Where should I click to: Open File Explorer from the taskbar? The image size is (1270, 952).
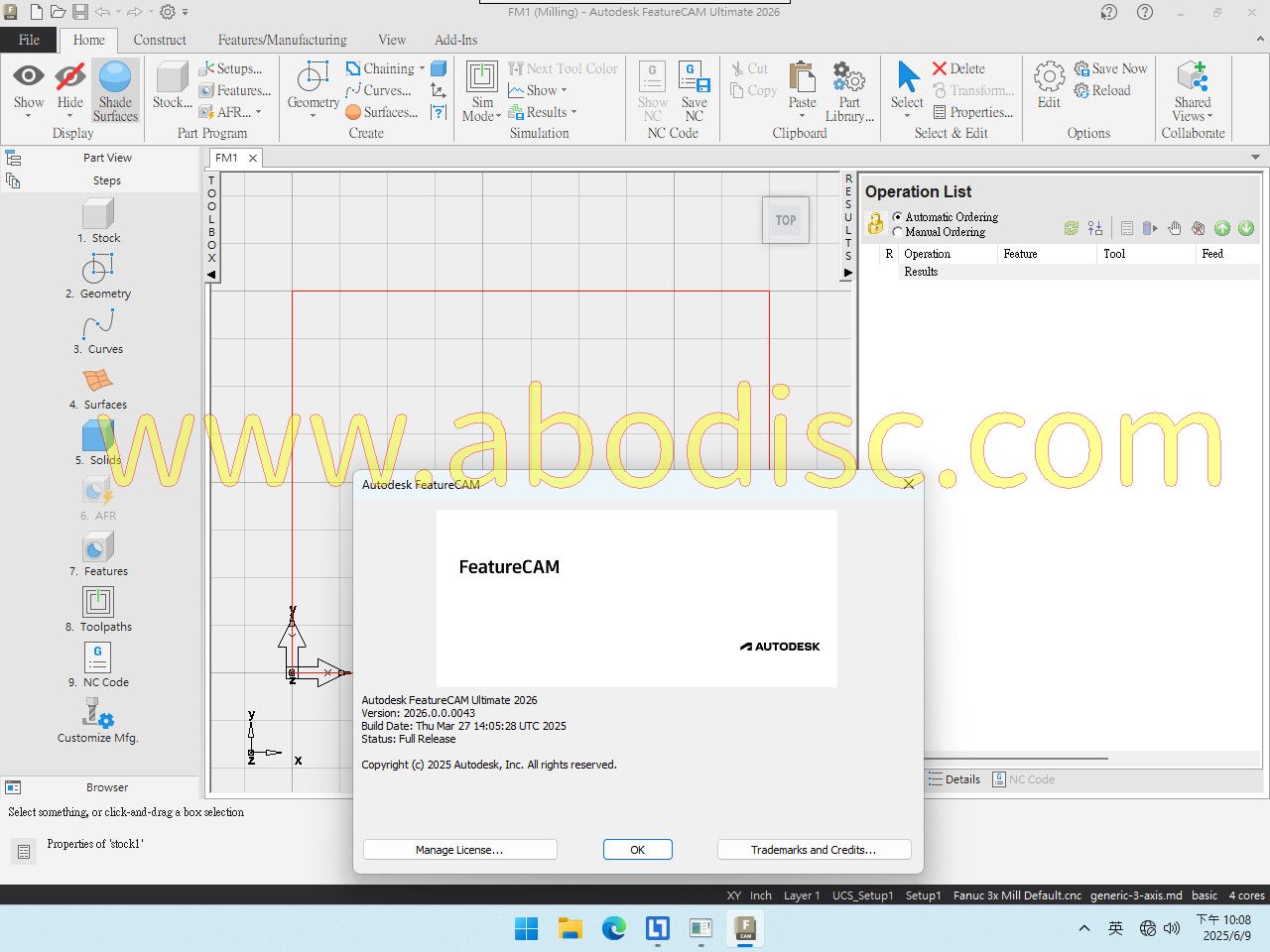(x=571, y=929)
